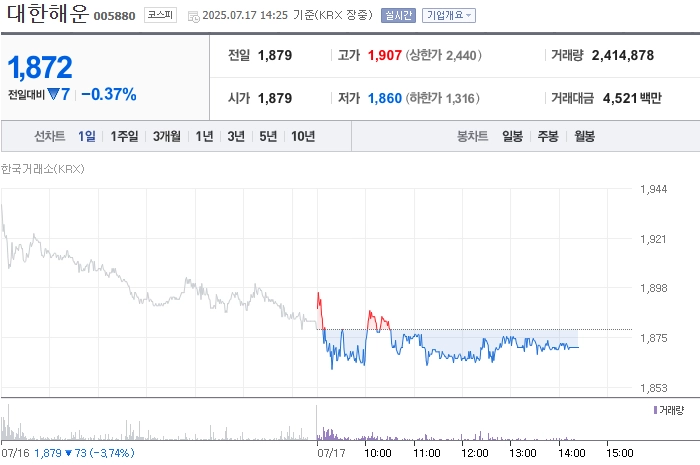Click the 1,853 price axis label

tap(654, 388)
